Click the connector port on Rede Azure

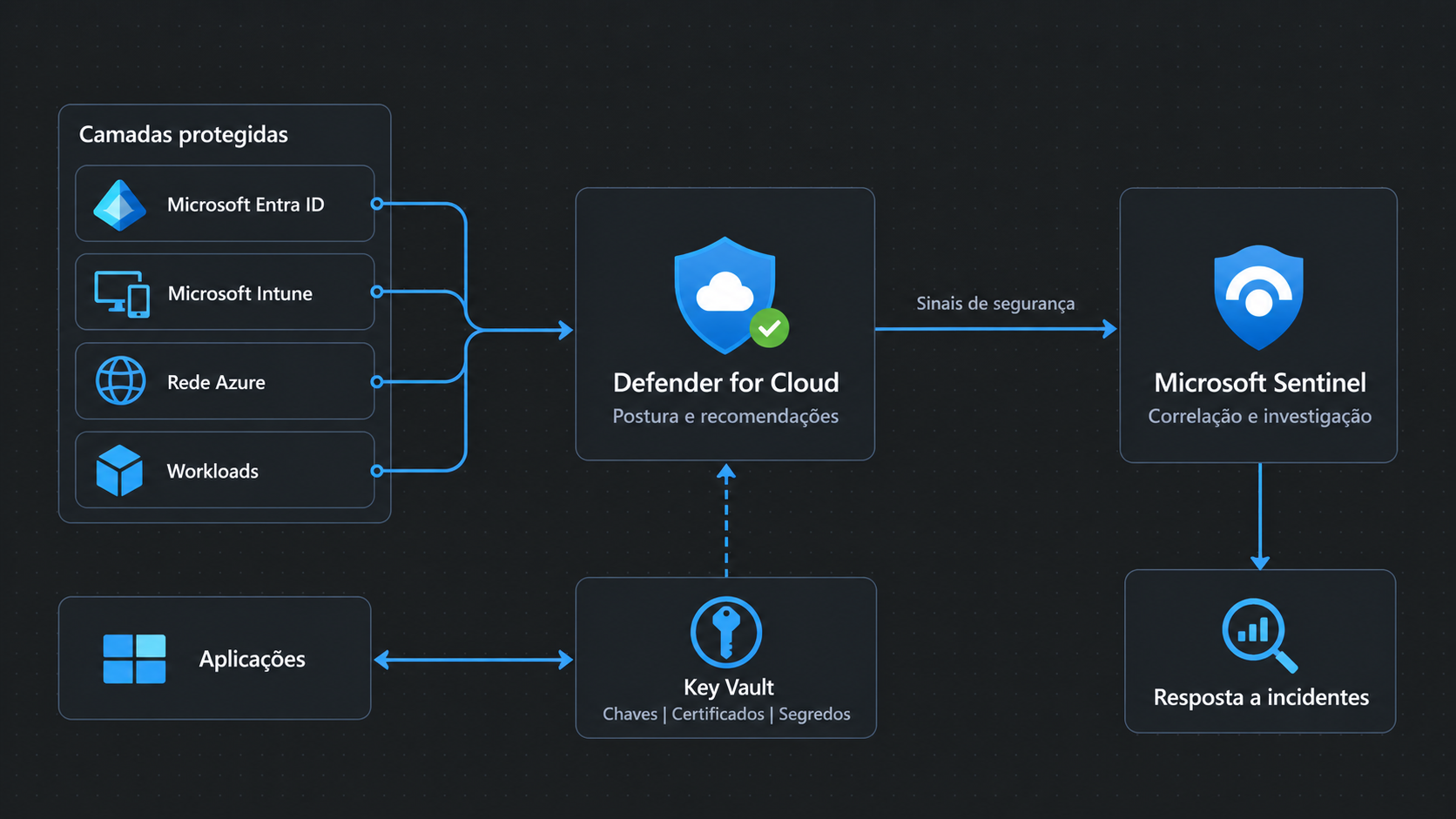[x=377, y=382]
